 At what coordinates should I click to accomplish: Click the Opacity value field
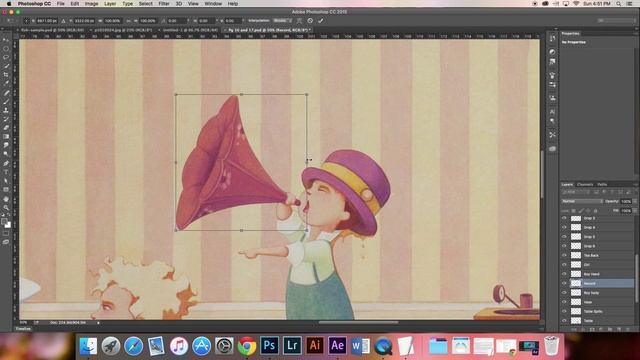[626, 201]
